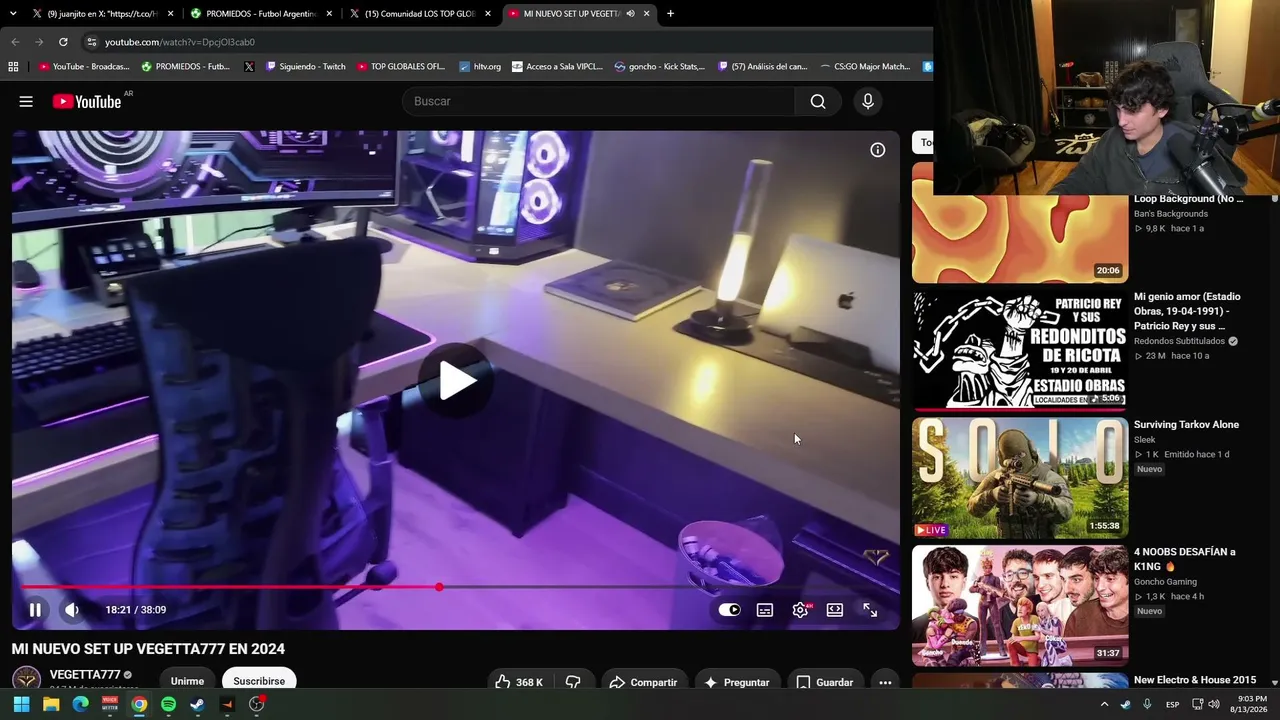Reload the current page
Viewport: 1280px width, 720px height.
[63, 42]
